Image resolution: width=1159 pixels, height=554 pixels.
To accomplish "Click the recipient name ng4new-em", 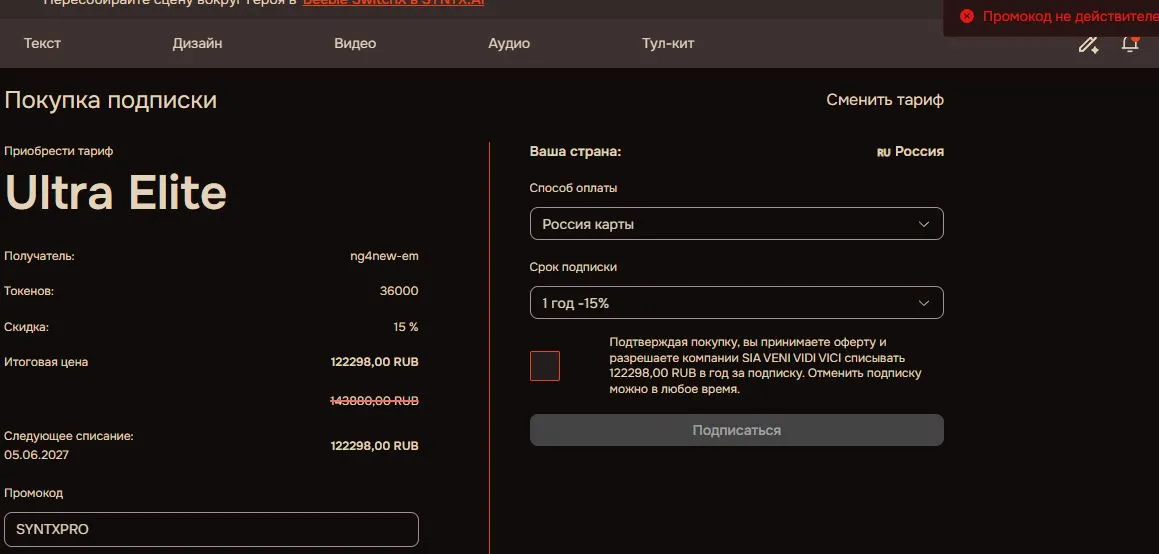I will (384, 256).
